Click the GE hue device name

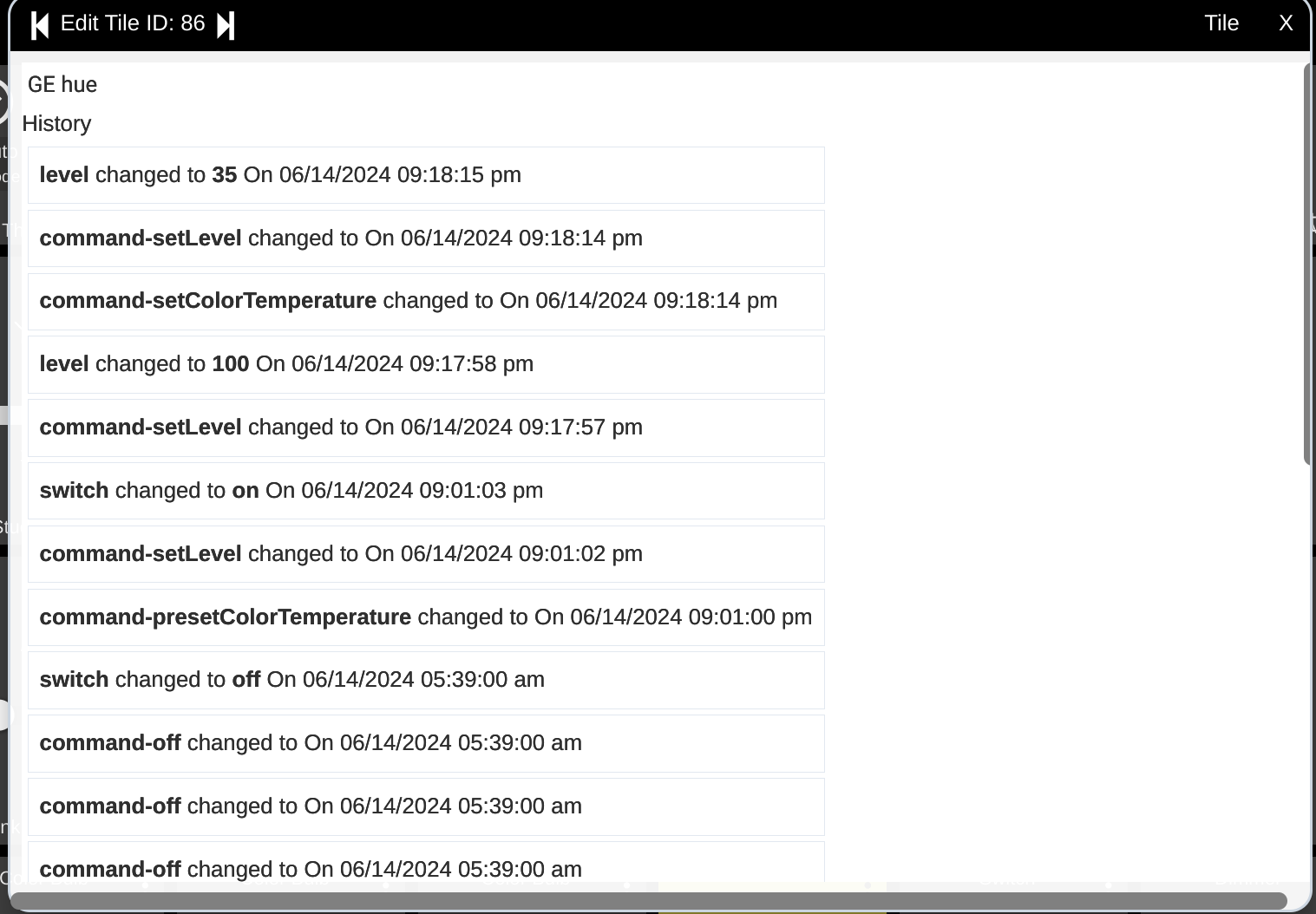coord(62,84)
